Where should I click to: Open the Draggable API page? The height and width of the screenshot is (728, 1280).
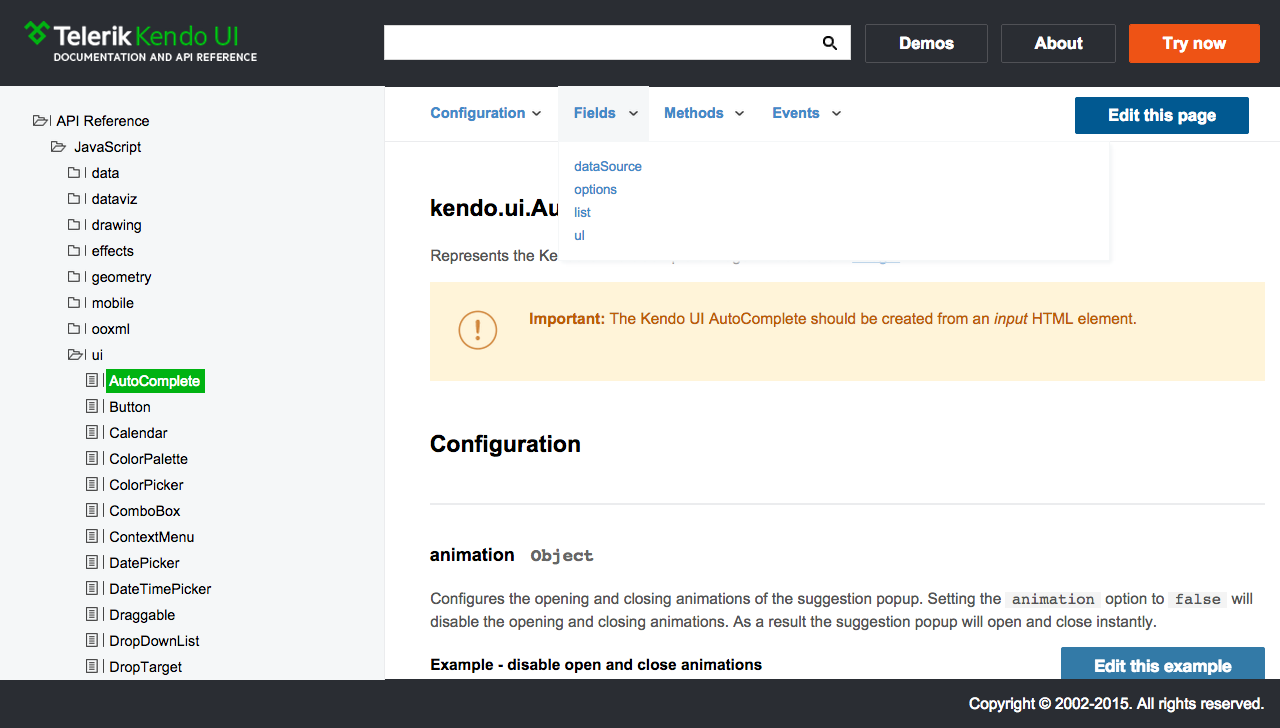point(142,615)
